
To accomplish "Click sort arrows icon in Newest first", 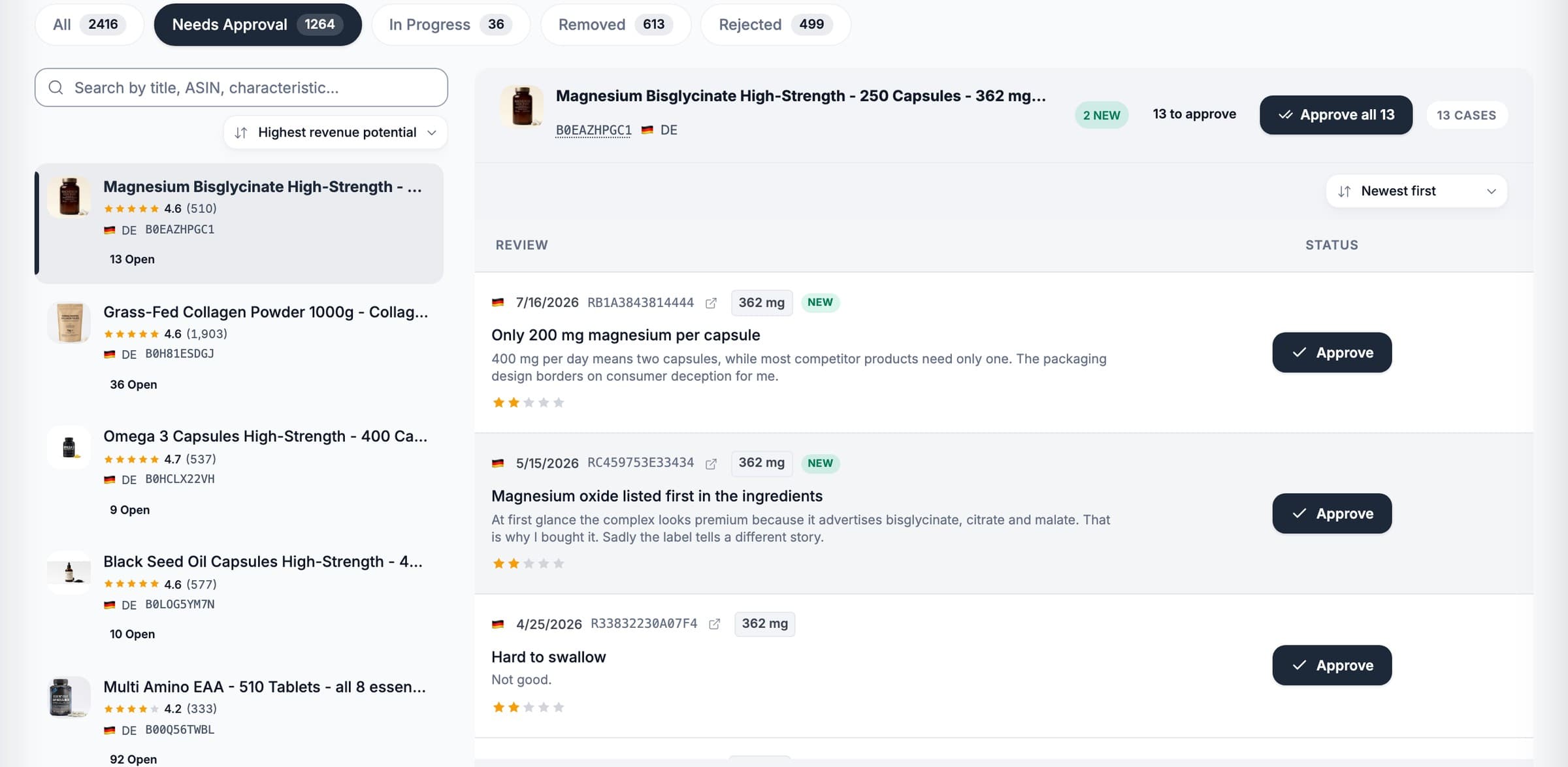I will 1344,191.
